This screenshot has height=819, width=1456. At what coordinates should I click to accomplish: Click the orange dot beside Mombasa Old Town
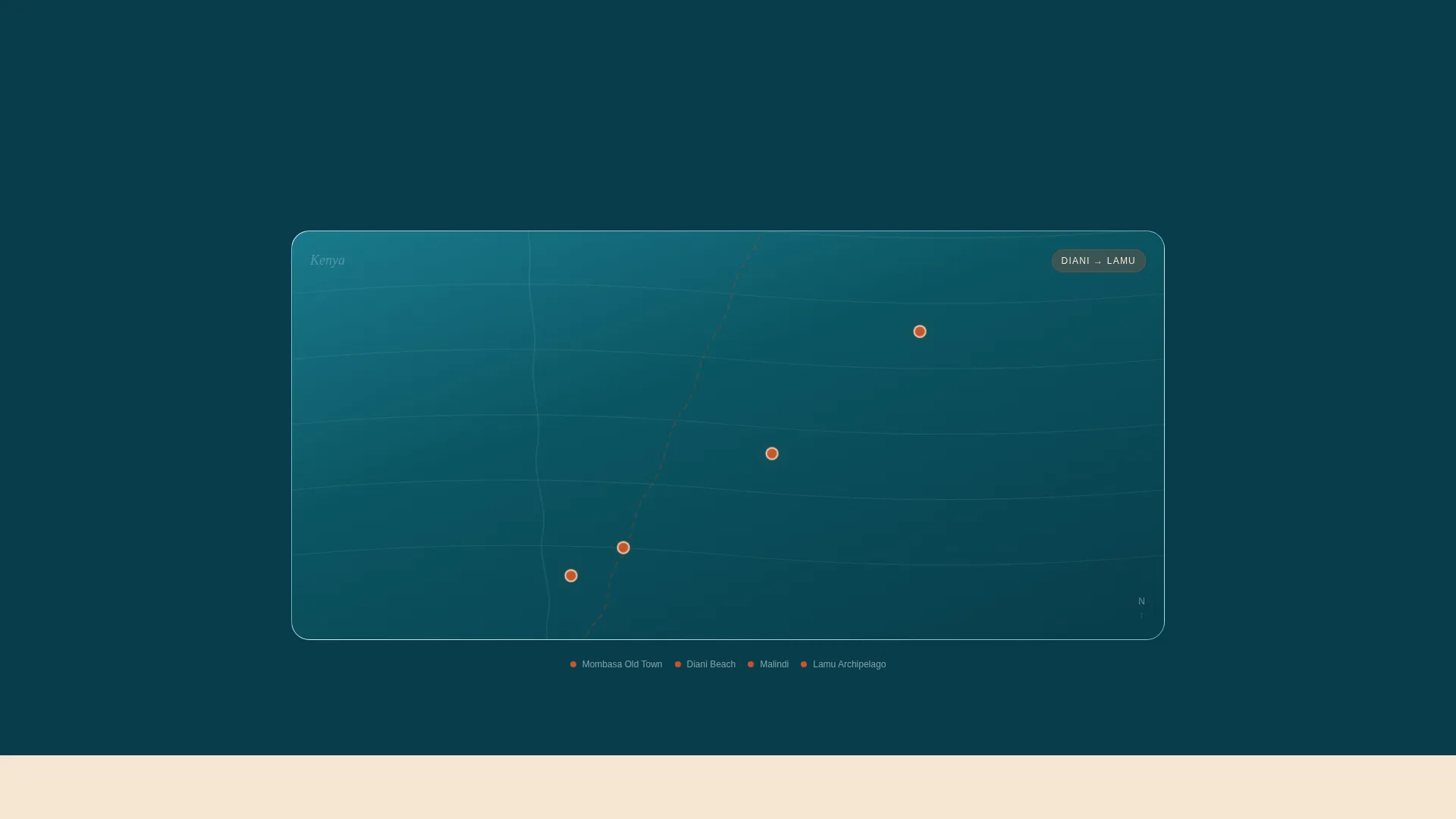click(x=573, y=664)
